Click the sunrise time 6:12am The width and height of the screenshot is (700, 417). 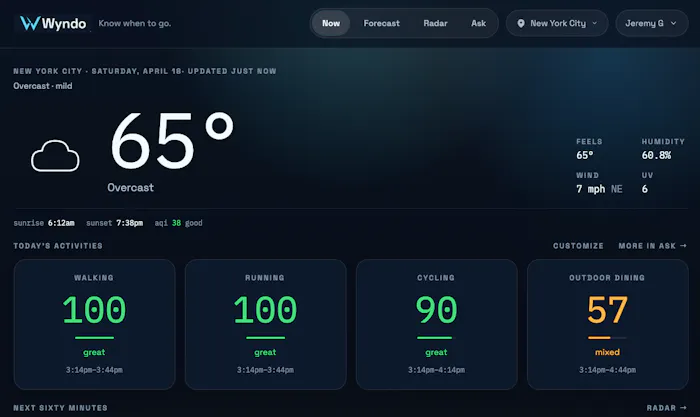[61, 223]
